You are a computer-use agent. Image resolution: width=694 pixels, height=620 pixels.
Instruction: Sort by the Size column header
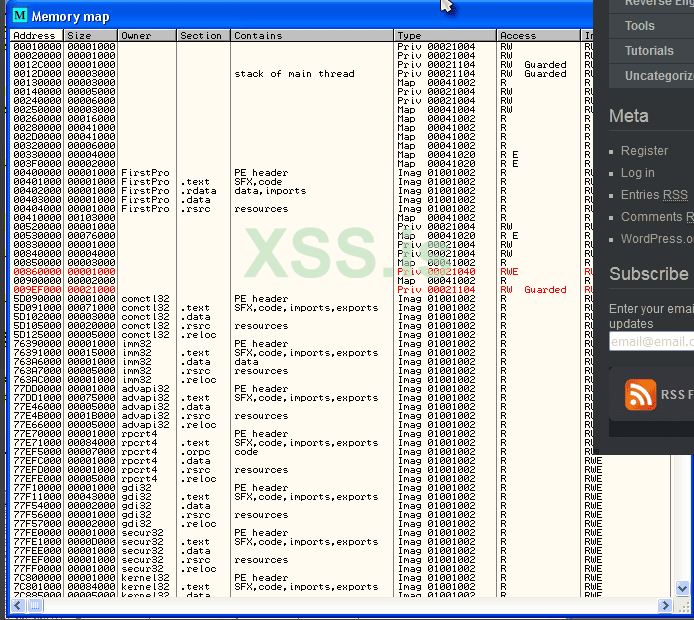point(91,35)
